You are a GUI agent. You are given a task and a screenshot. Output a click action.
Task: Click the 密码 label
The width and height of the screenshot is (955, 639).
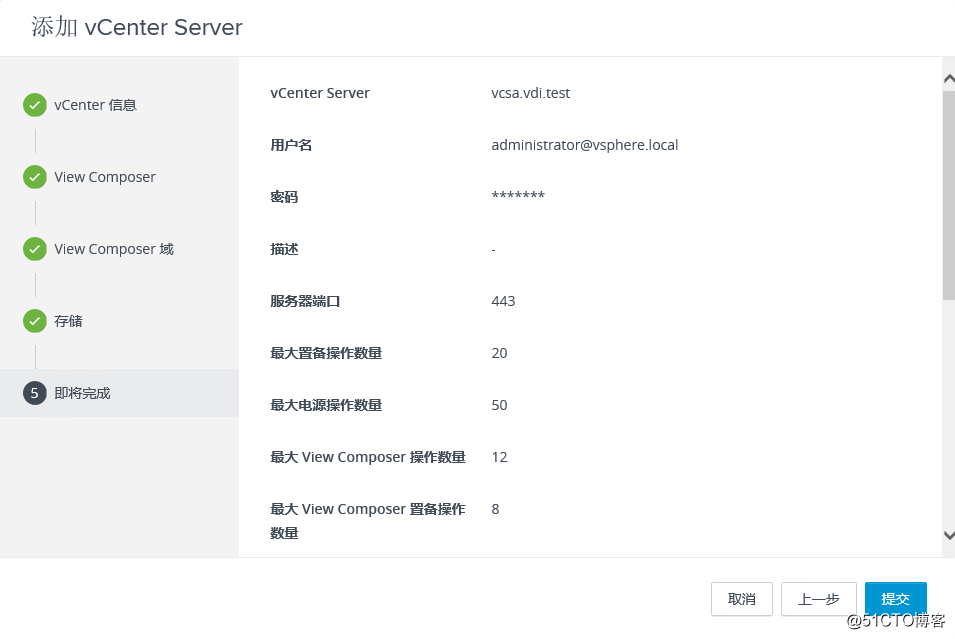coord(284,197)
